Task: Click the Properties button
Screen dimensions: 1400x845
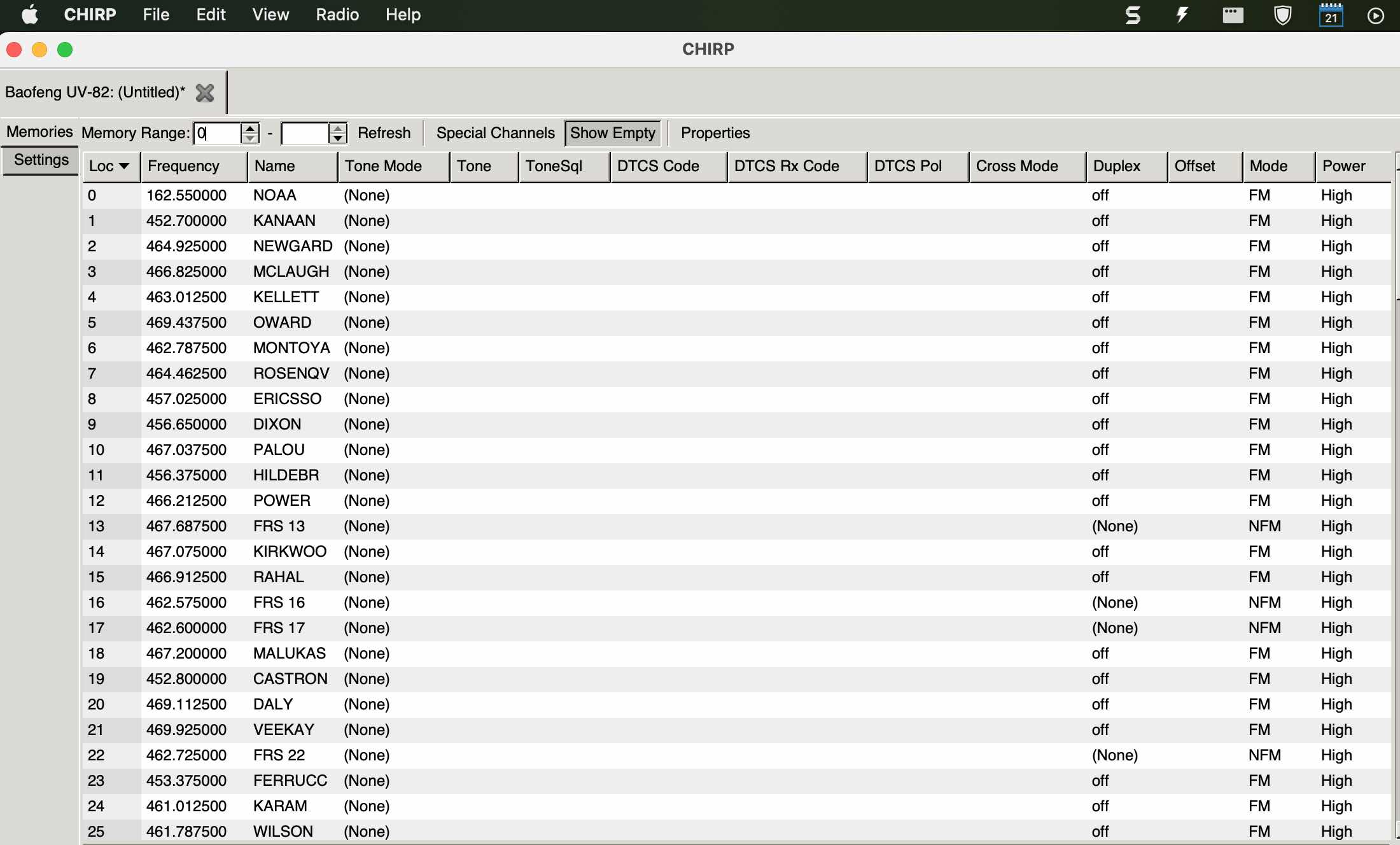Action: (715, 133)
